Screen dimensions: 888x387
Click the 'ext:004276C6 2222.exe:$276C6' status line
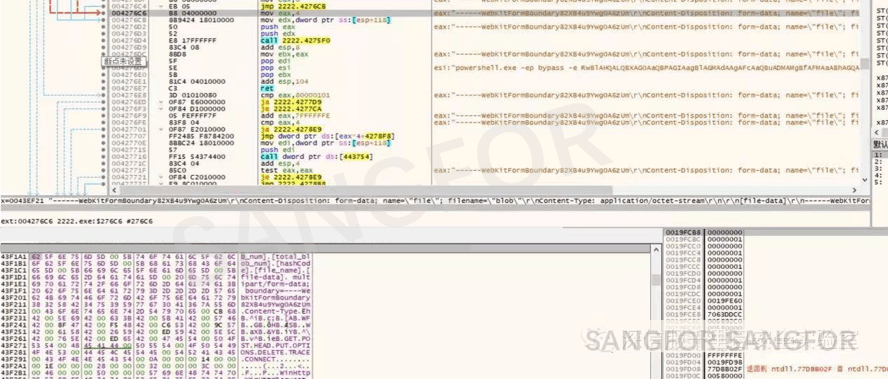click(x=76, y=221)
